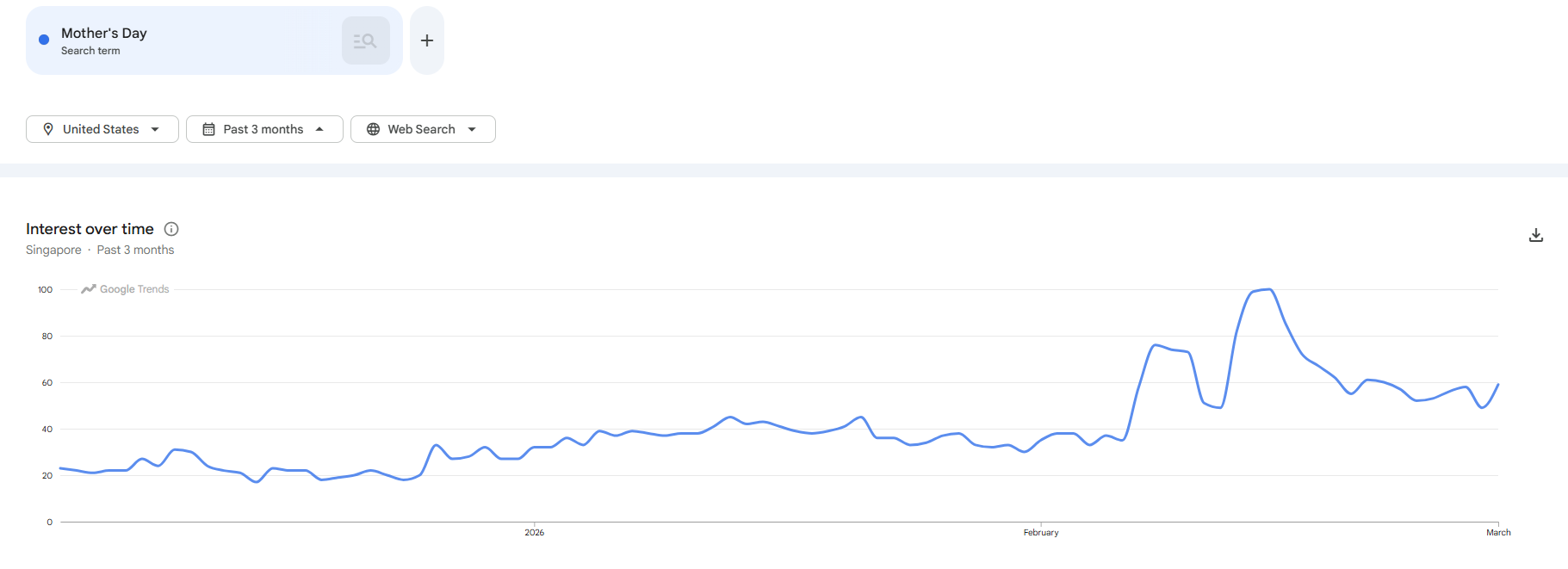Image resolution: width=1568 pixels, height=569 pixels.
Task: Click the Google Trends logo on the chart
Action: pyautogui.click(x=126, y=289)
